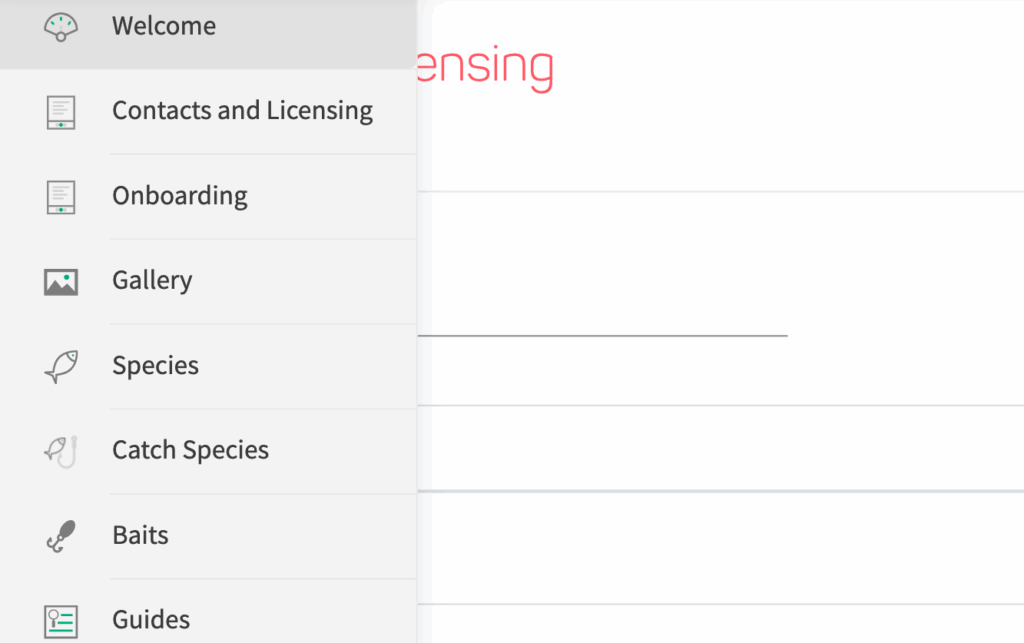Click the Baits lure icon
This screenshot has width=1024, height=643.
click(x=61, y=536)
